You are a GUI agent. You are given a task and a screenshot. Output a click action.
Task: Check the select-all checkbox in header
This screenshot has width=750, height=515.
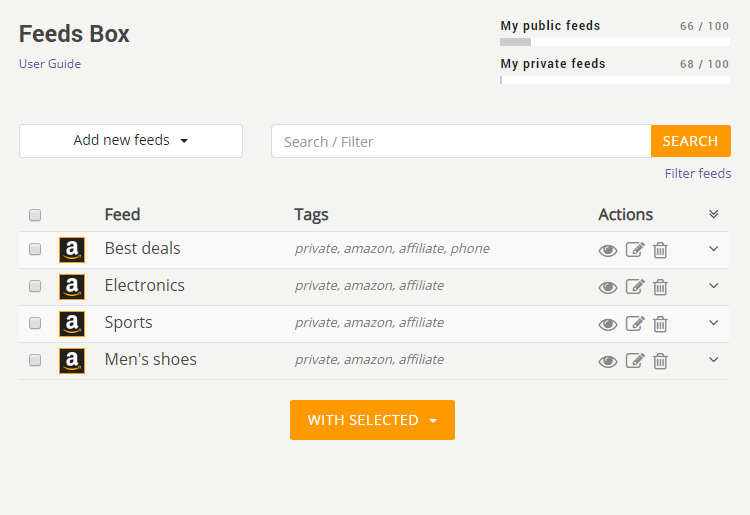[35, 215]
